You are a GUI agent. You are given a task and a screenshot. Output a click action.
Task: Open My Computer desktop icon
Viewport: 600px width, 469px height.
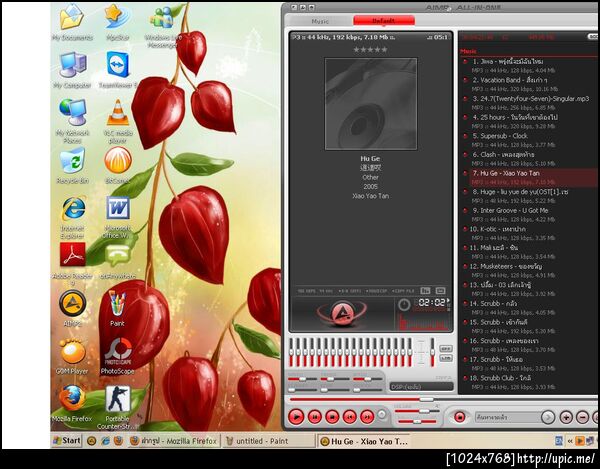72,70
